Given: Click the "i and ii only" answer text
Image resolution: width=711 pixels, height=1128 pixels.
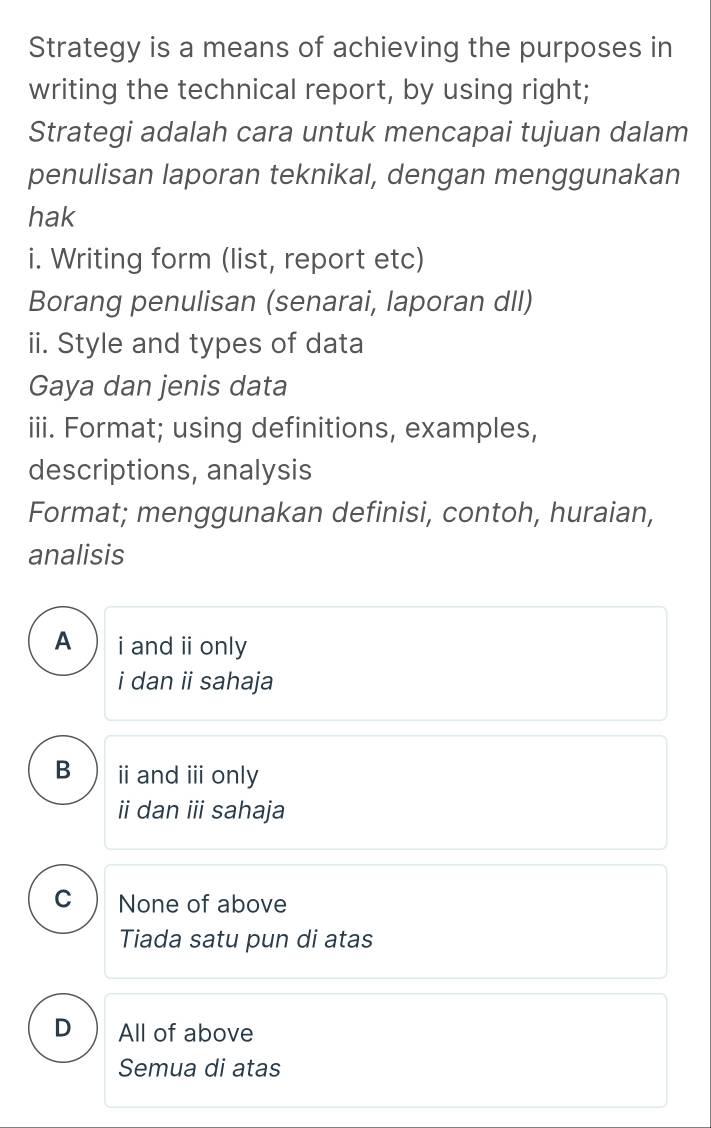Looking at the screenshot, I should point(182,647).
